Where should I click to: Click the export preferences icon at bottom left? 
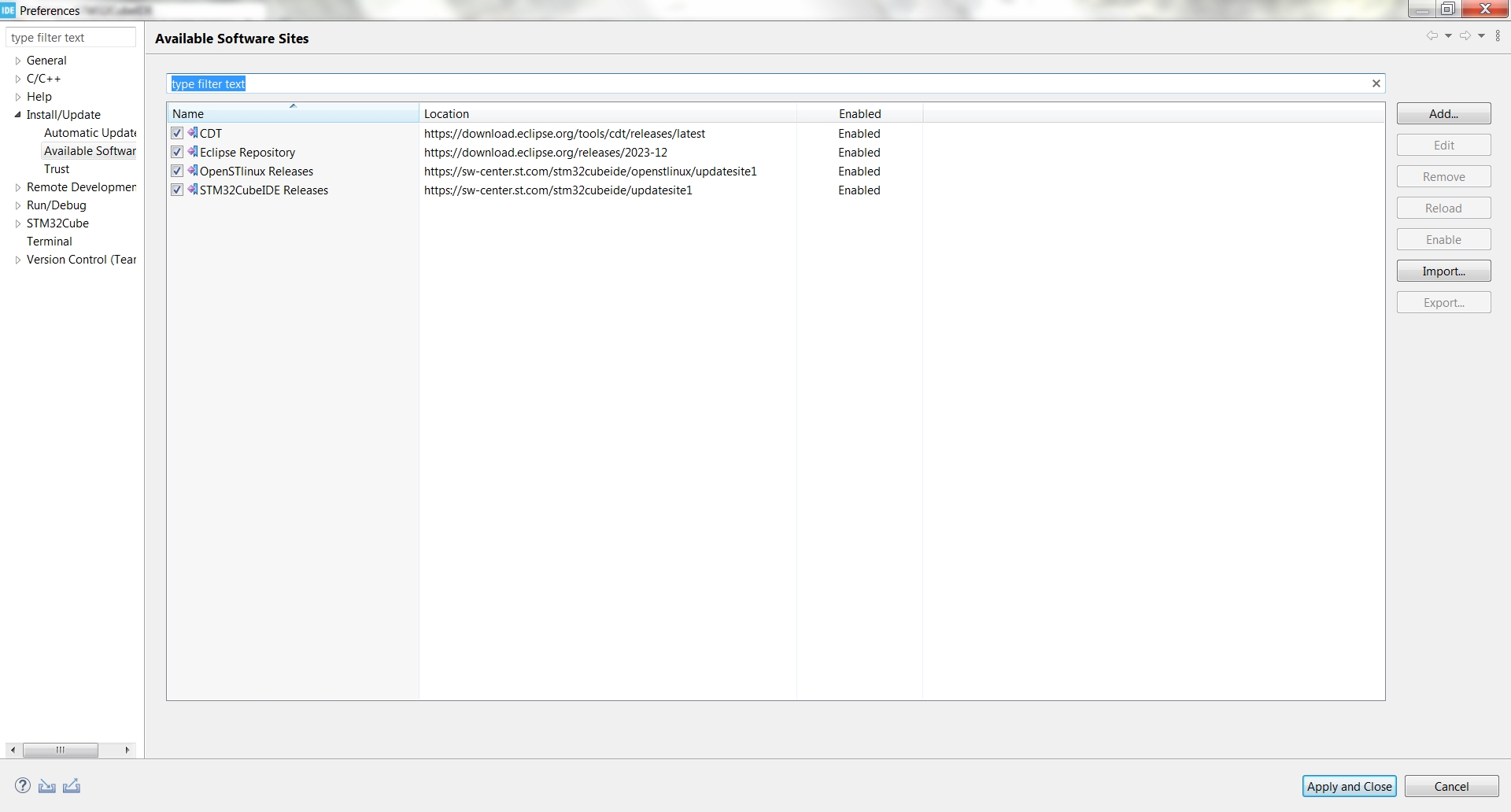tap(72, 785)
